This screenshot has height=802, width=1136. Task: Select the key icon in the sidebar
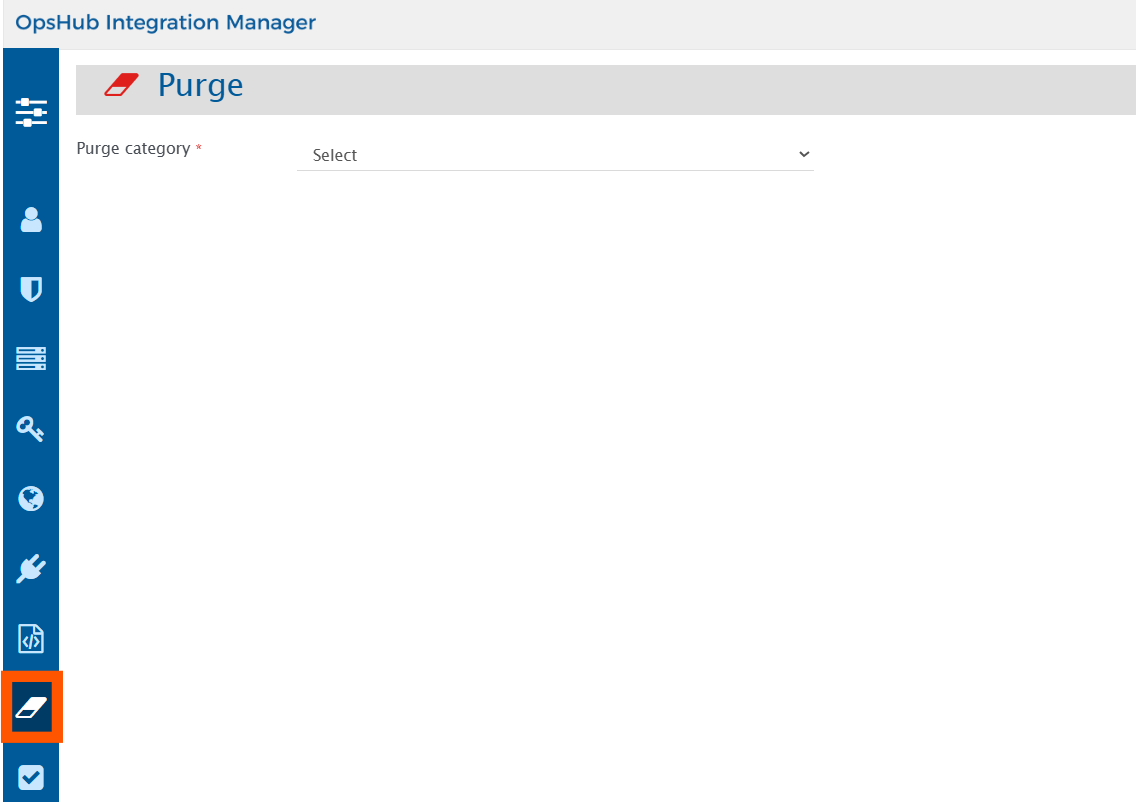(31, 429)
